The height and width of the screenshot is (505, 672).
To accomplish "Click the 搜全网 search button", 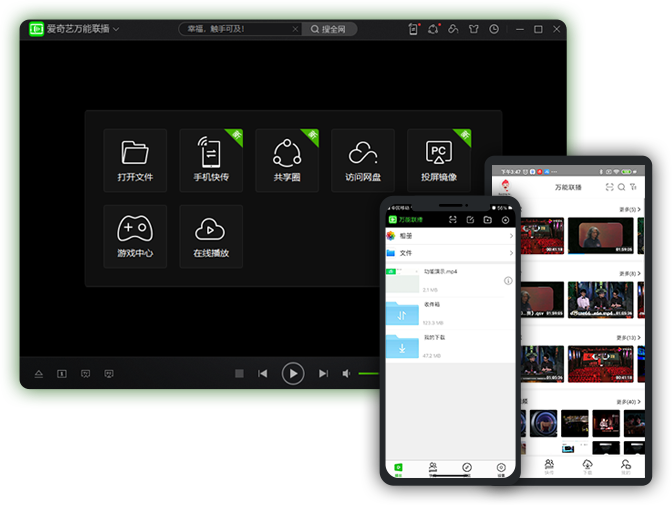I will [x=328, y=29].
